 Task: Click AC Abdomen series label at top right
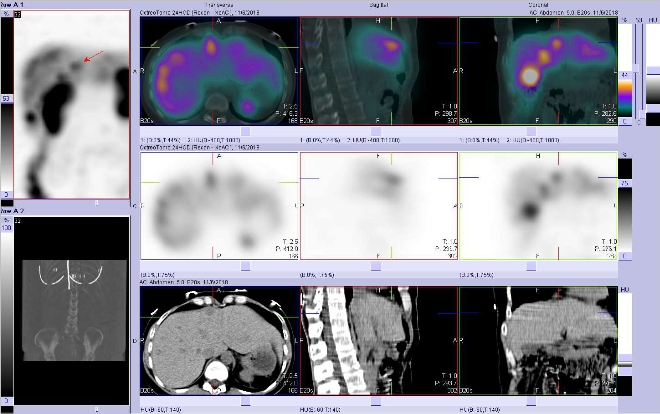(x=573, y=13)
